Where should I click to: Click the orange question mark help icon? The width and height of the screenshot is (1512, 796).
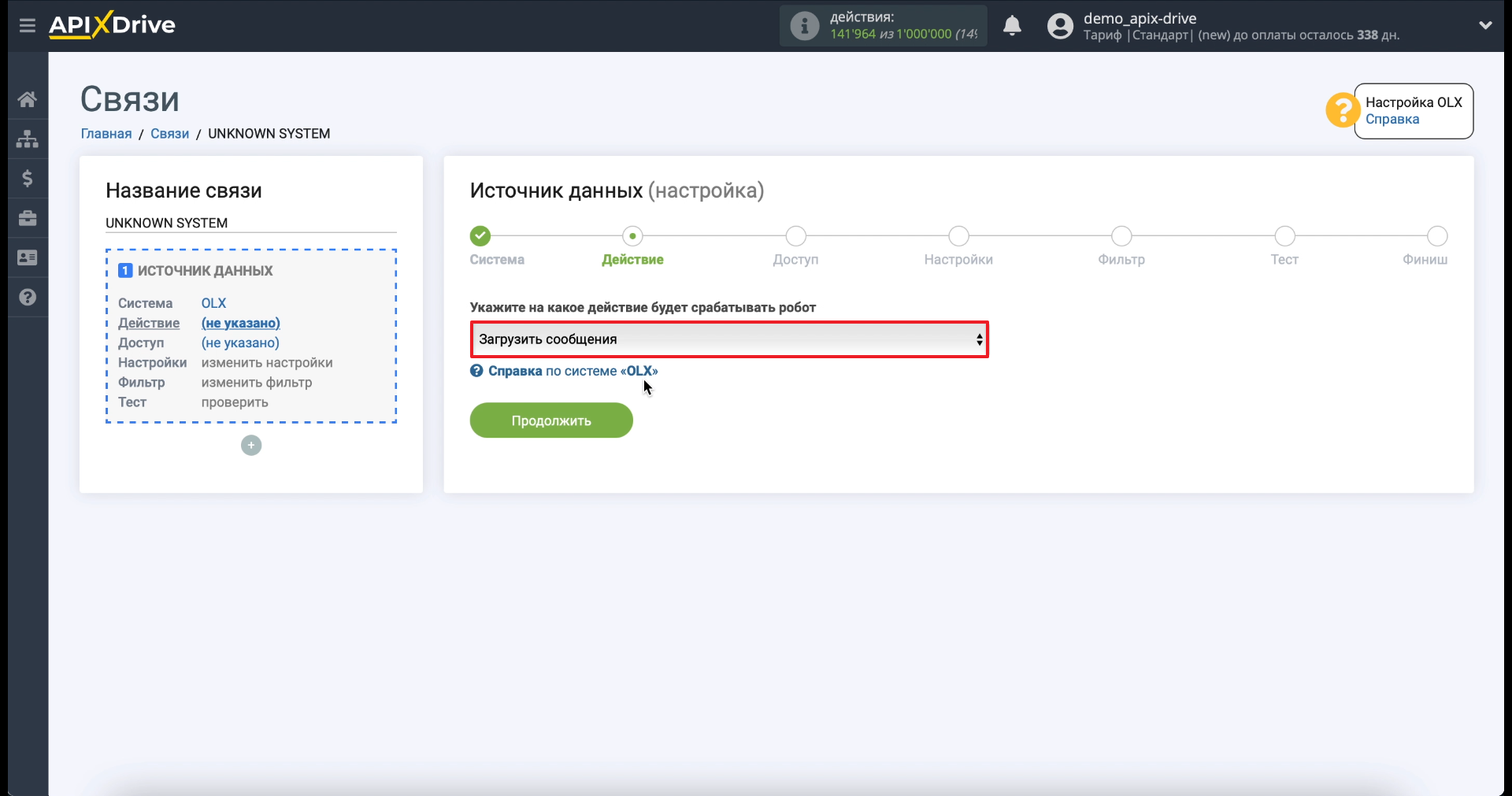point(1342,110)
